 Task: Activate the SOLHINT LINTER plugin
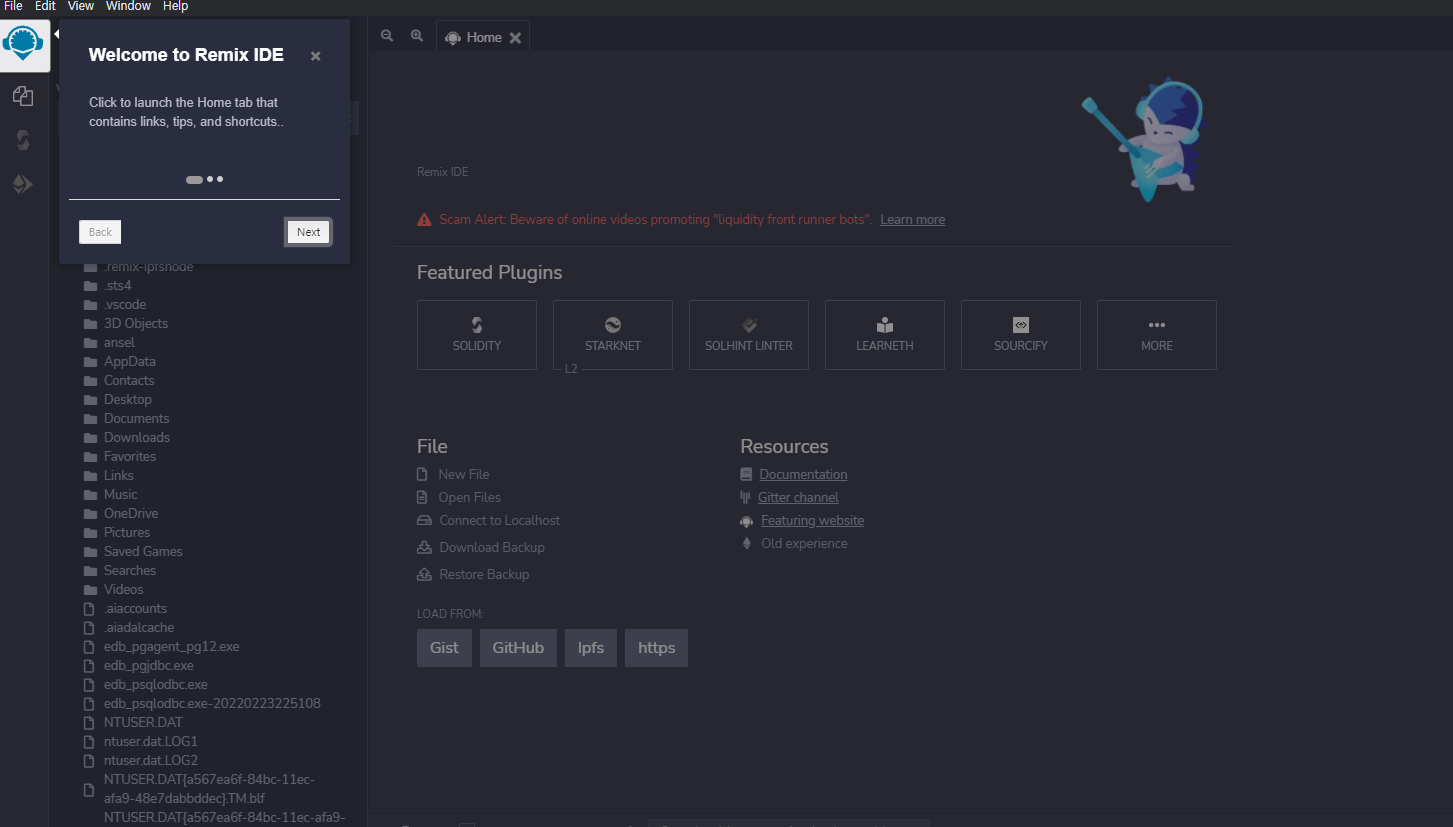point(749,335)
